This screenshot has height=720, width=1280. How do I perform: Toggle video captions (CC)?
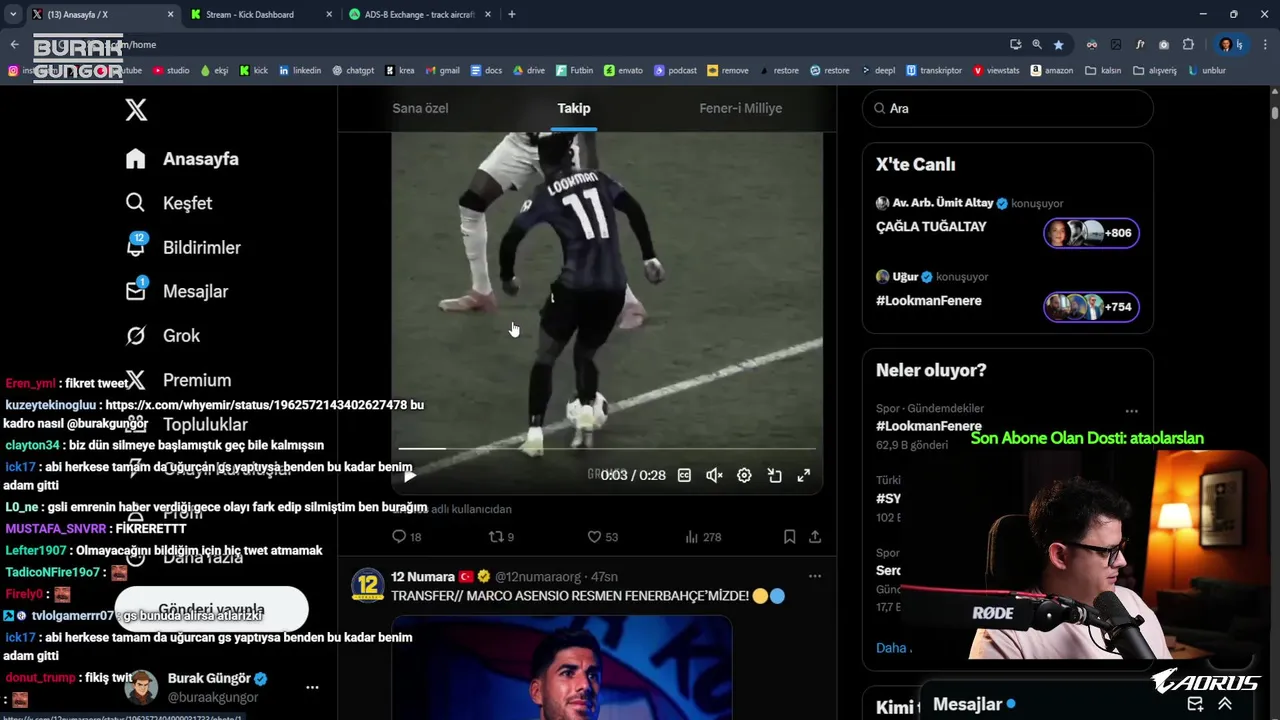(685, 476)
